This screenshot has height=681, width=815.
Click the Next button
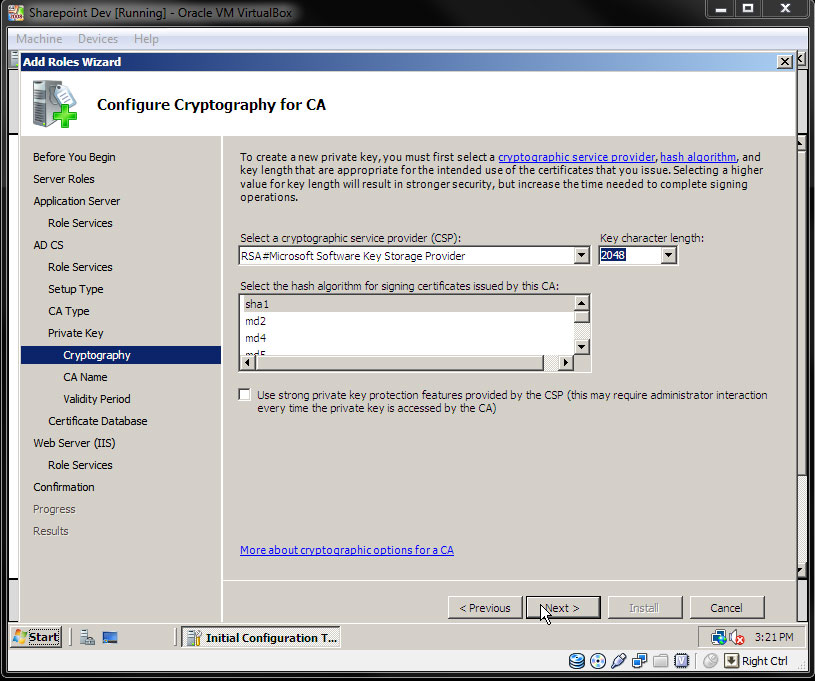[563, 608]
